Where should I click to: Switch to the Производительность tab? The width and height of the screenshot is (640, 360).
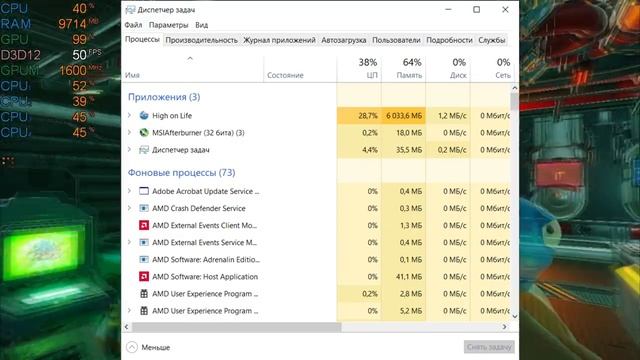point(201,40)
